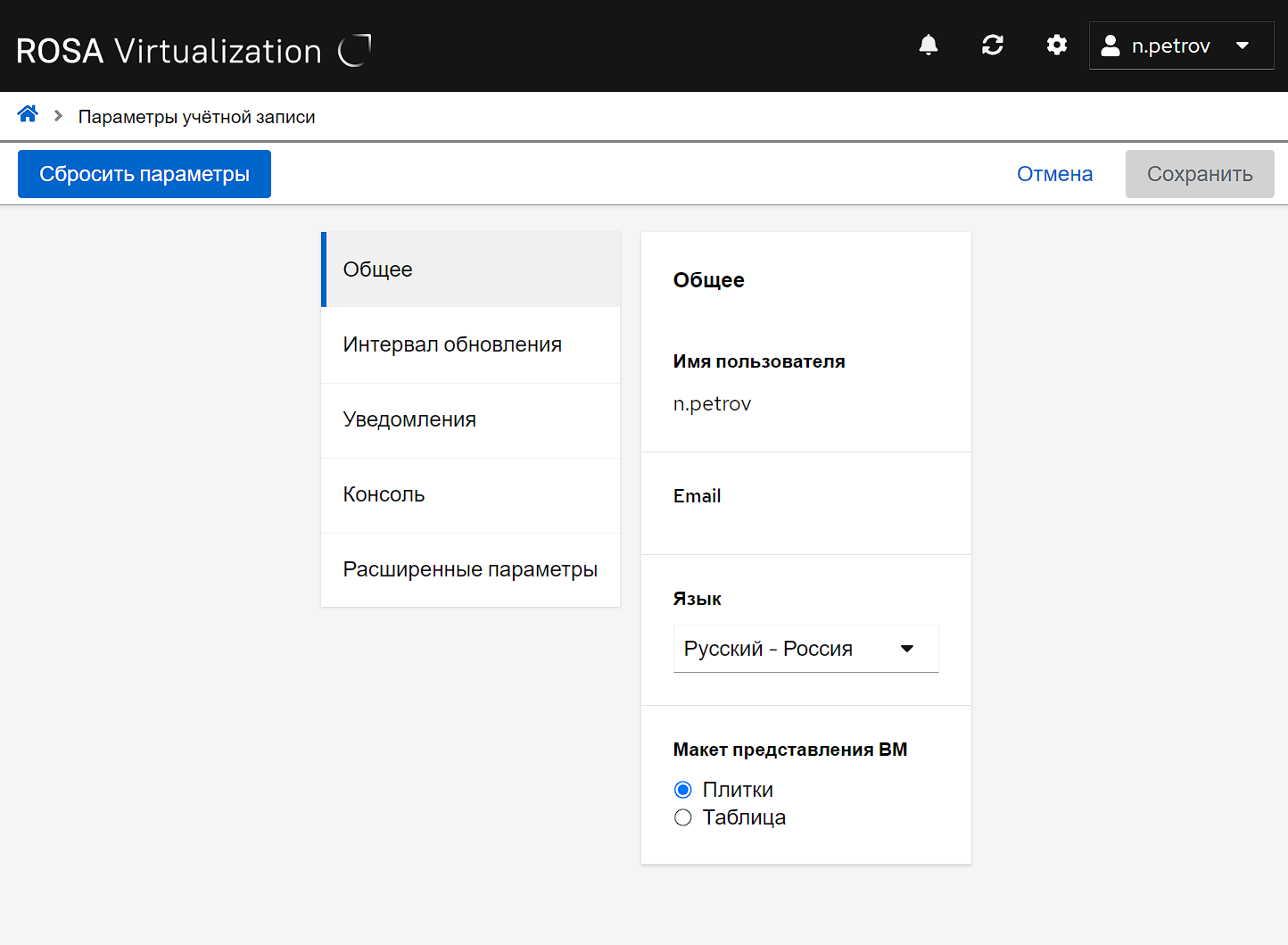Click the breadcrumb chevron separator

pyautogui.click(x=58, y=116)
